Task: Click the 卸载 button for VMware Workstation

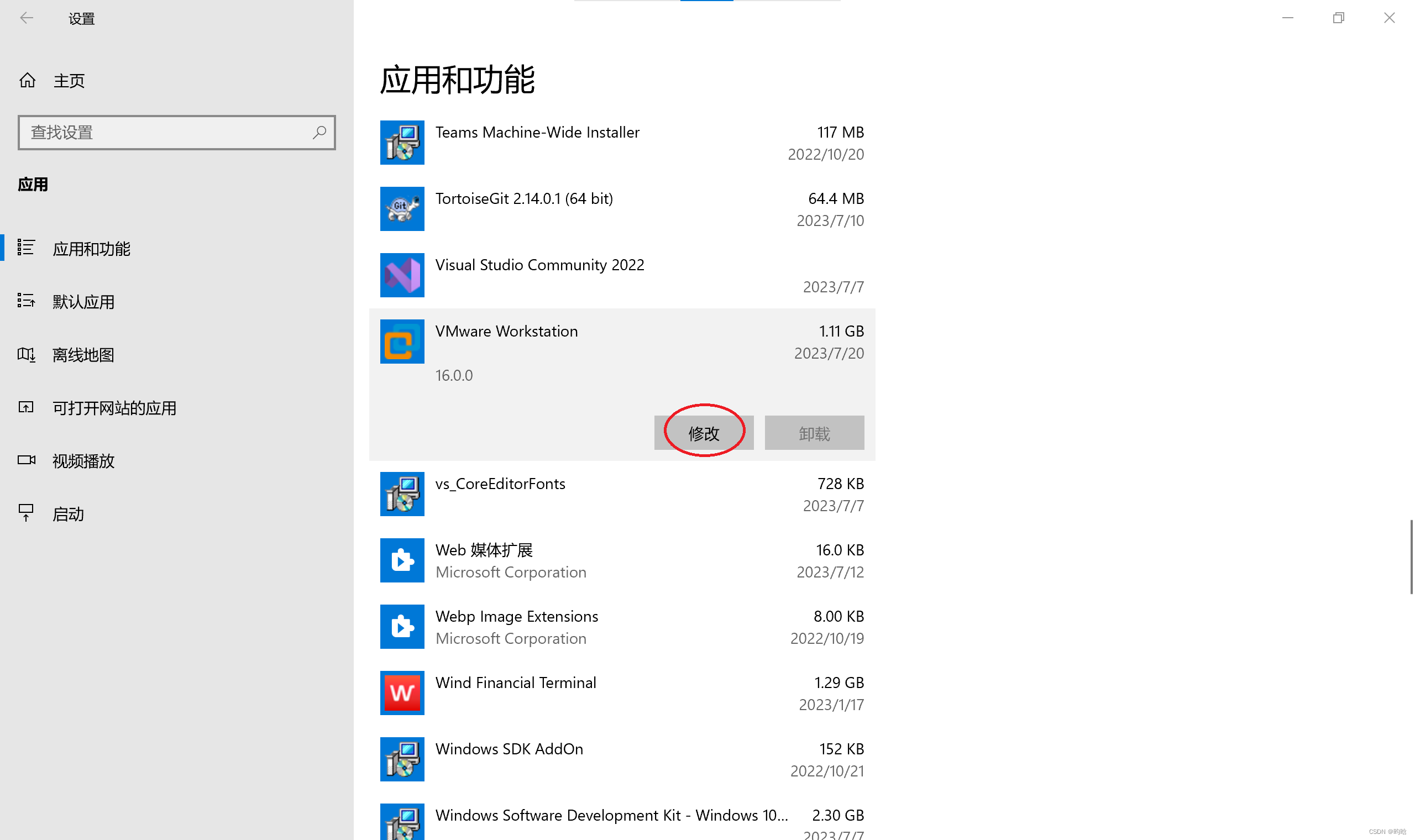Action: [x=814, y=432]
